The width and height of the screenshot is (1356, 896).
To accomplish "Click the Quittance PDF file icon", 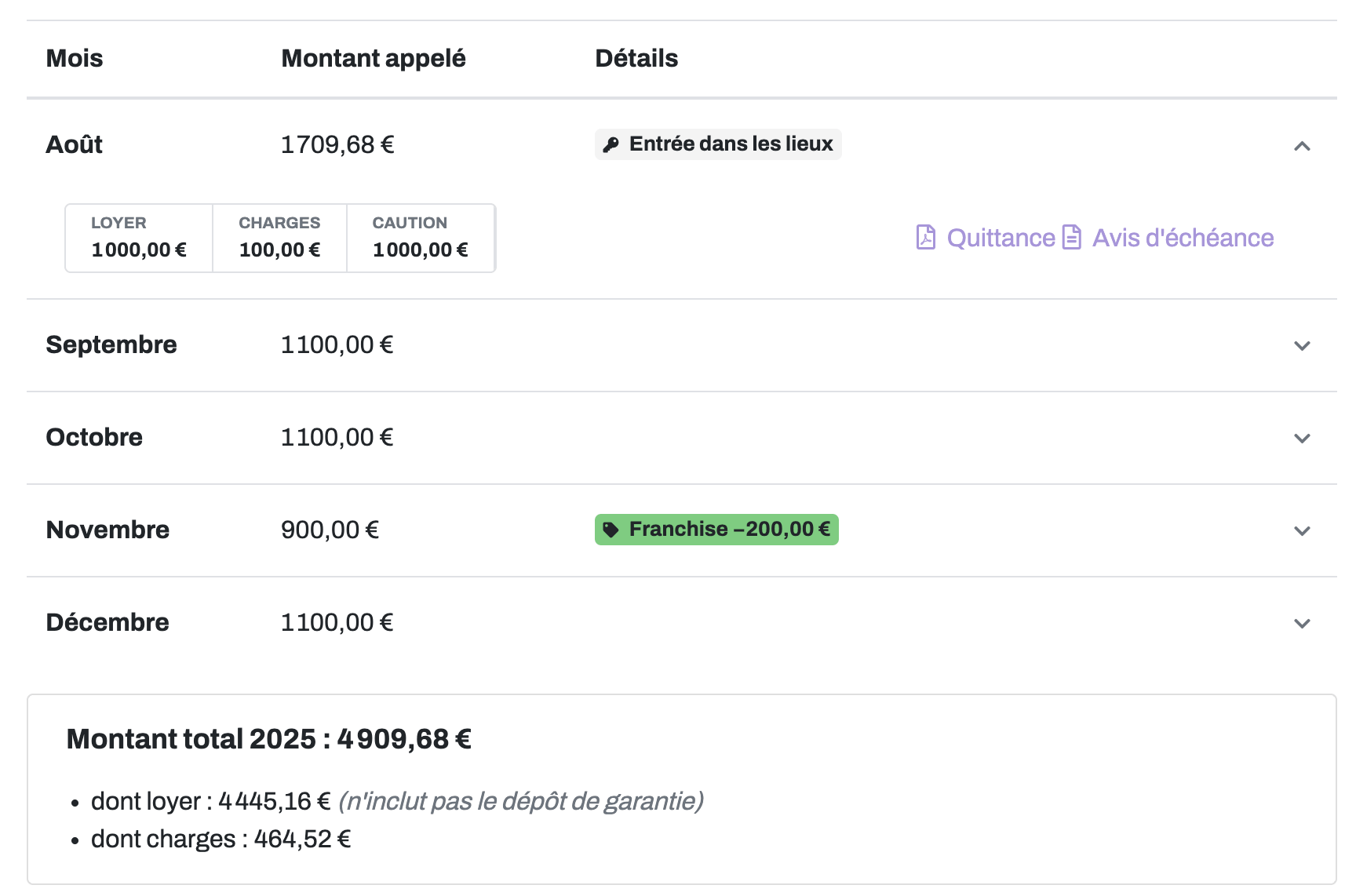I will tap(926, 237).
